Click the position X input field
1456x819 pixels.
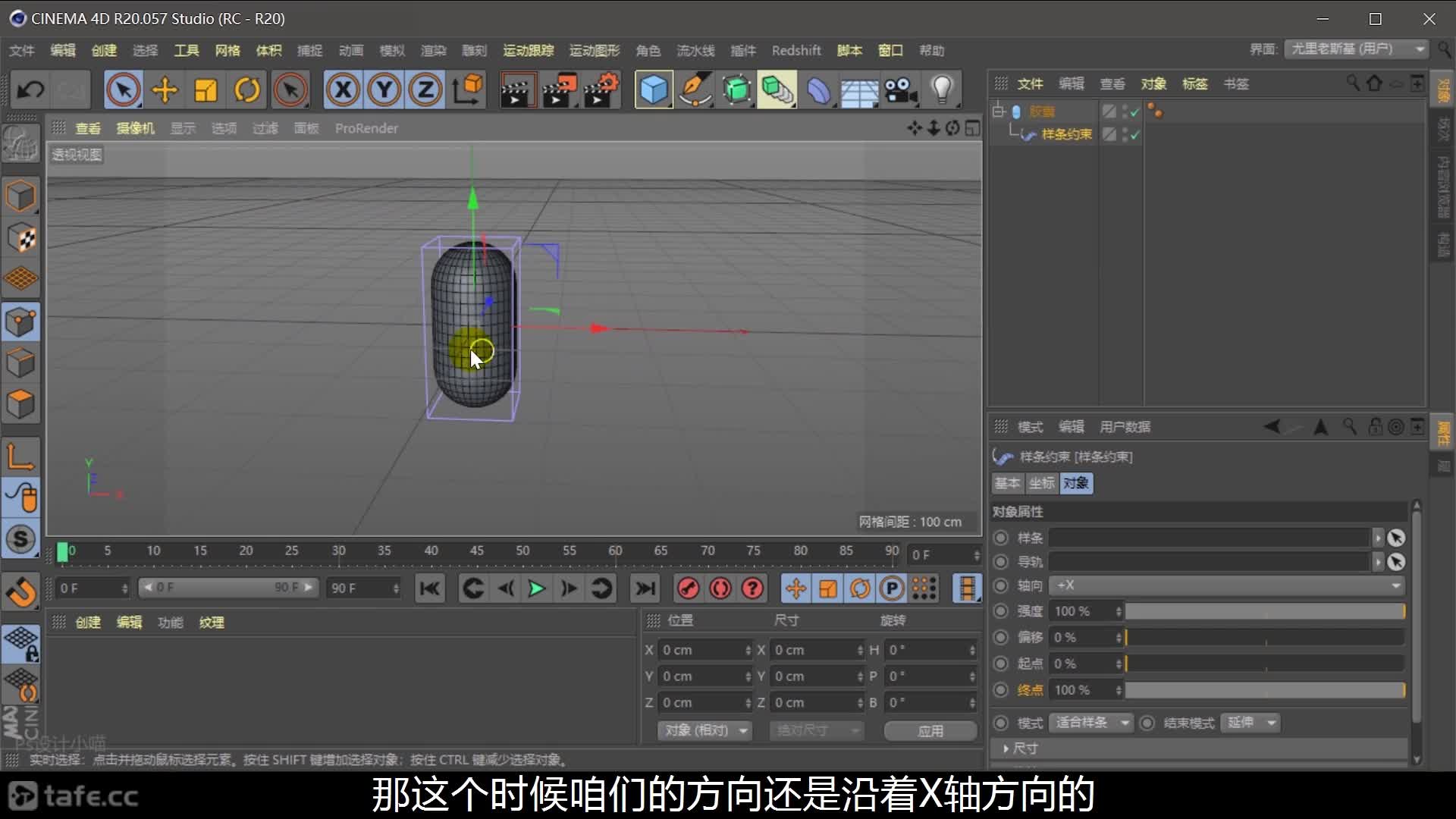pos(704,650)
